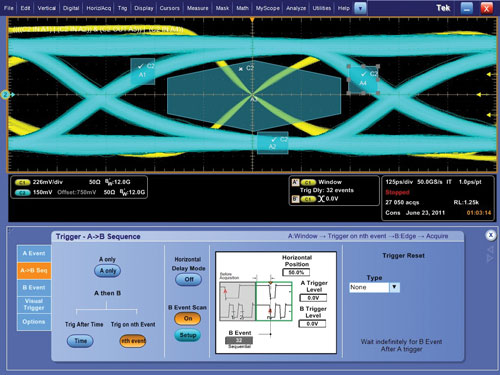
Task: Enable A only trigger mode
Action: 107,271
